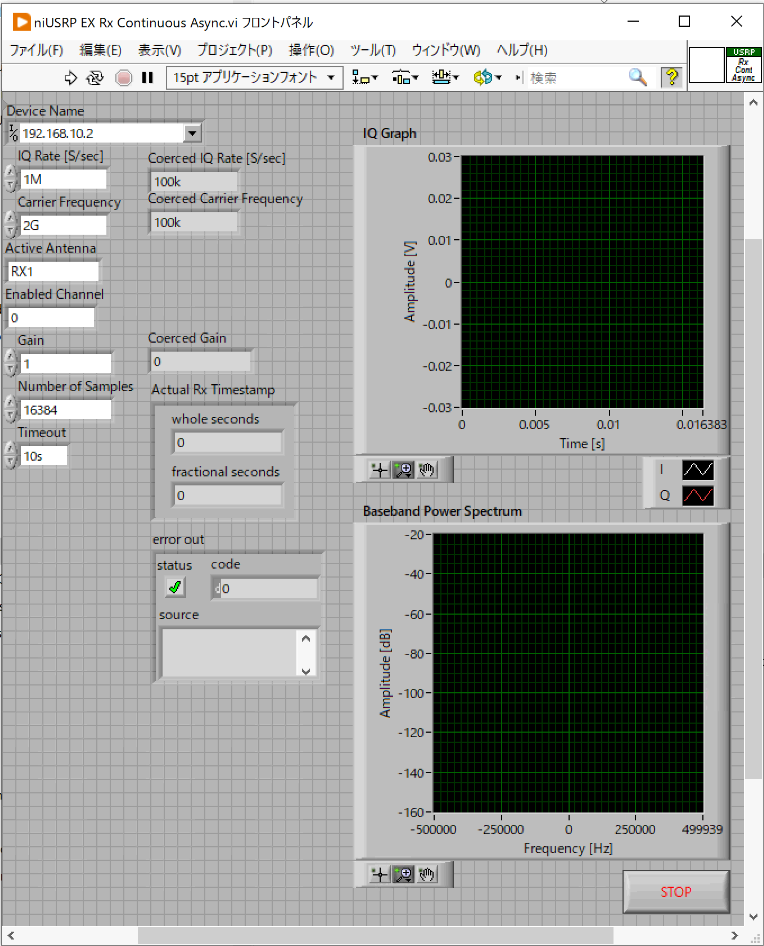Click the Gain input field
The width and height of the screenshot is (764, 946).
(66, 364)
